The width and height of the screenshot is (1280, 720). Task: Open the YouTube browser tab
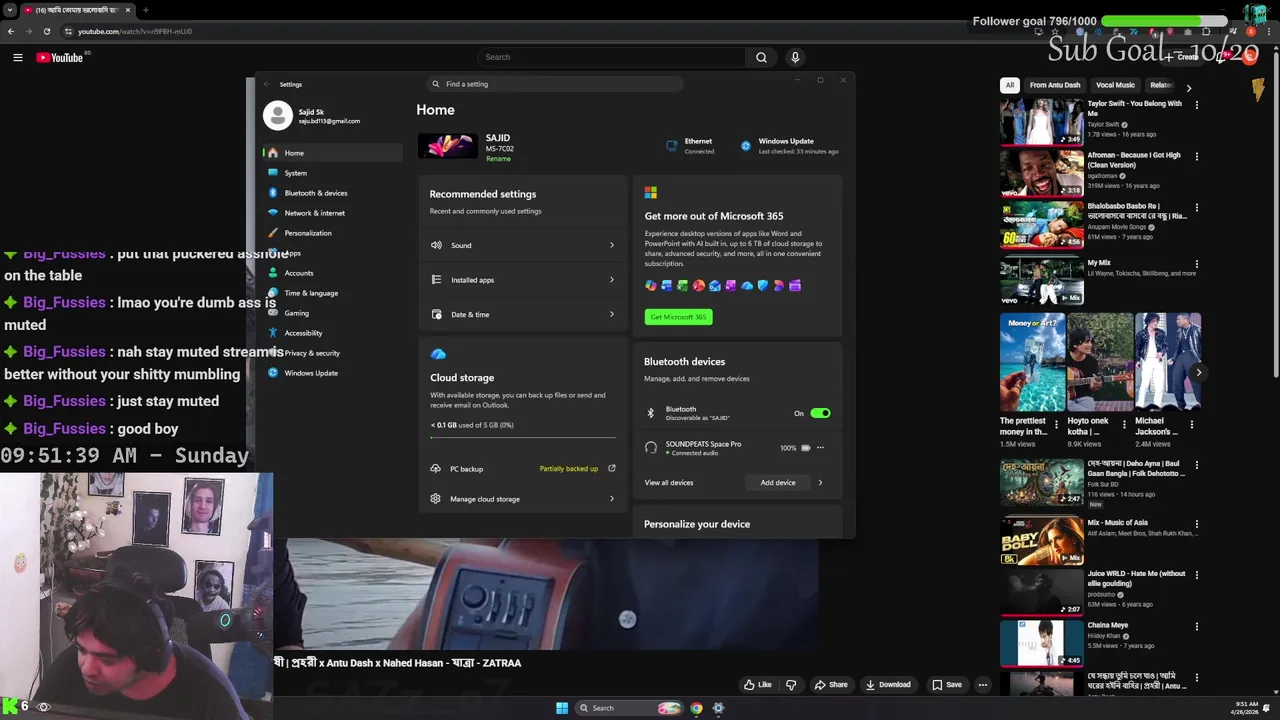[76, 10]
